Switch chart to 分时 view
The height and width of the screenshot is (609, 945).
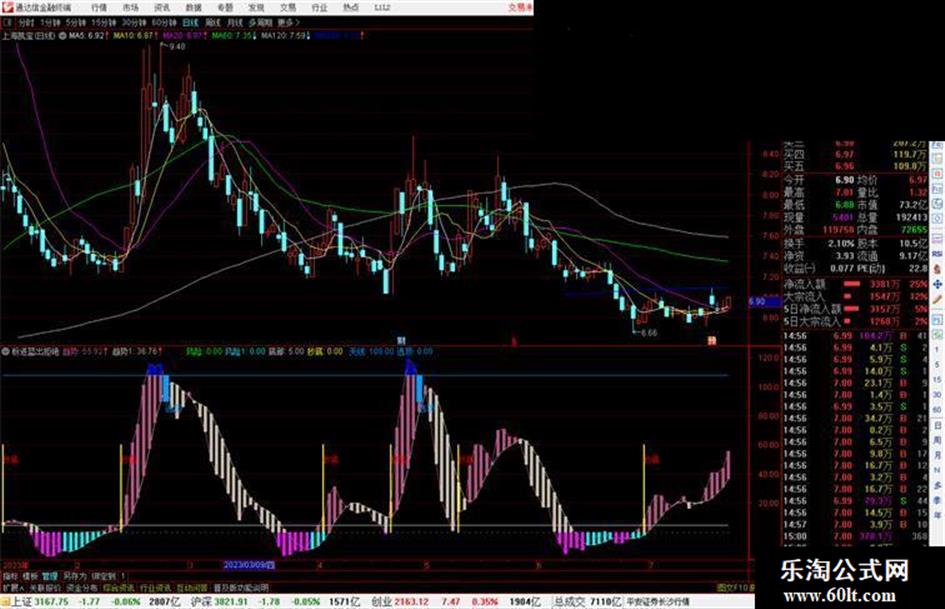26,23
